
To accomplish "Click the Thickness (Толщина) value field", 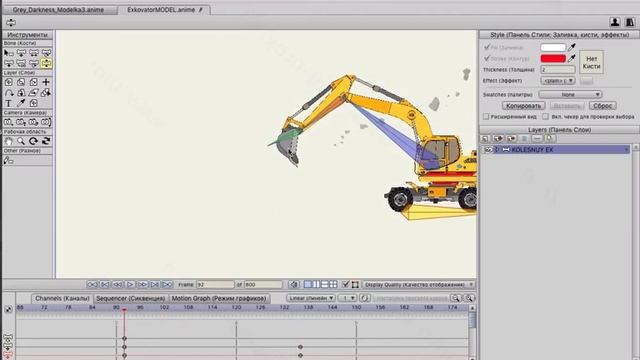I will pos(558,70).
